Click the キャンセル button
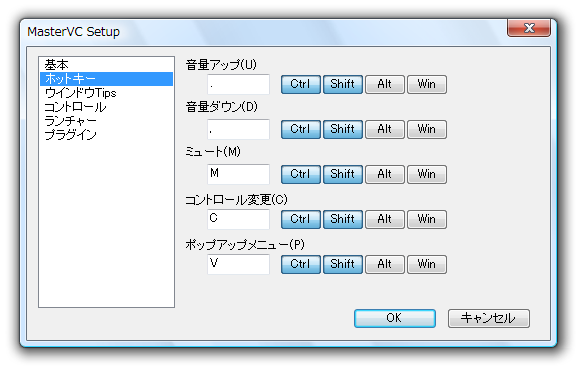579x368 pixels. (x=489, y=318)
